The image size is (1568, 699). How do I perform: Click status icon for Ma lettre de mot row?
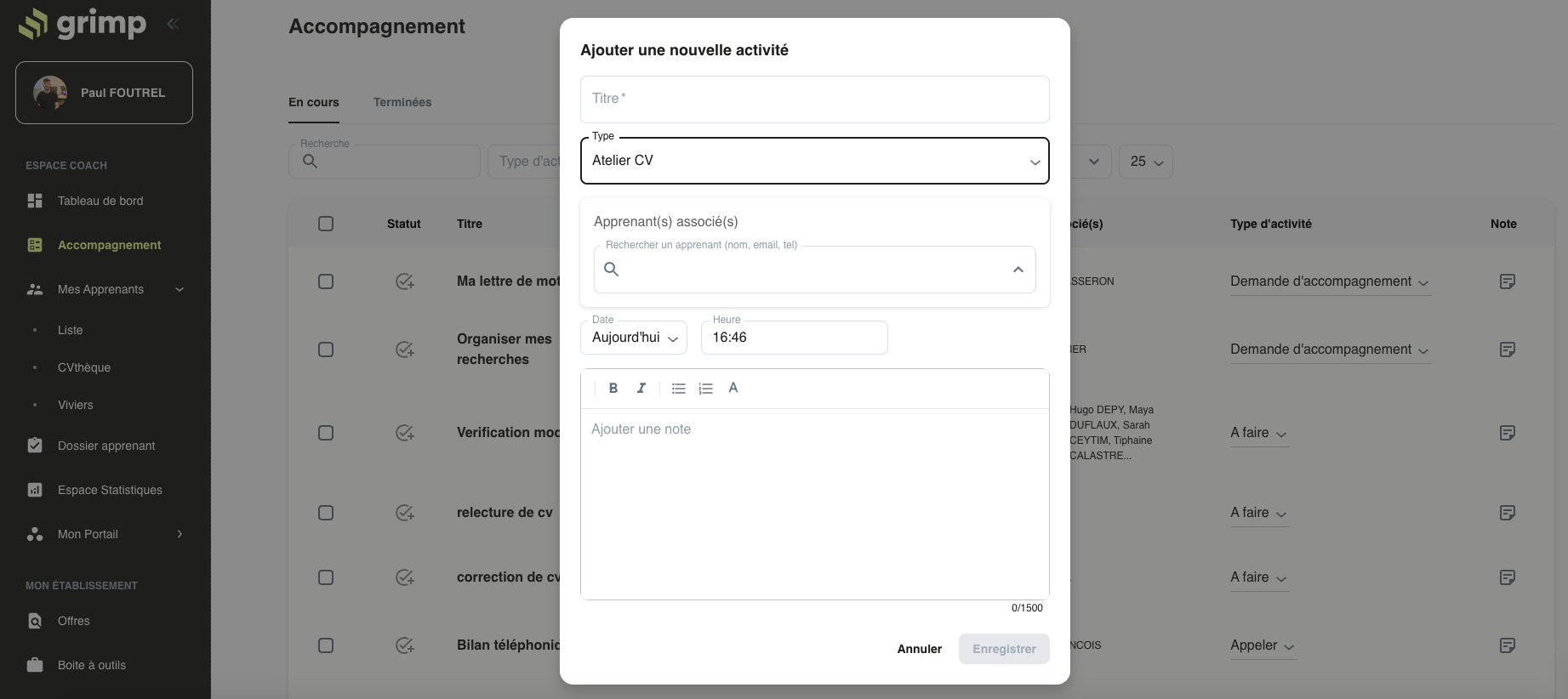[405, 281]
